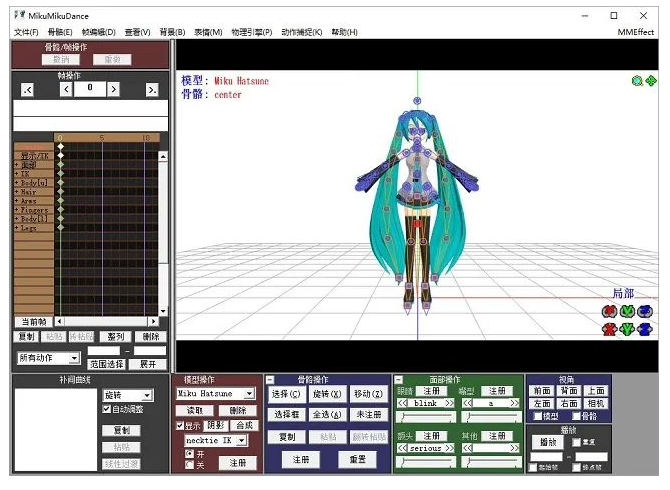670x490 pixels.
Task: Step forward one frame with > arrow
Action: (x=113, y=89)
